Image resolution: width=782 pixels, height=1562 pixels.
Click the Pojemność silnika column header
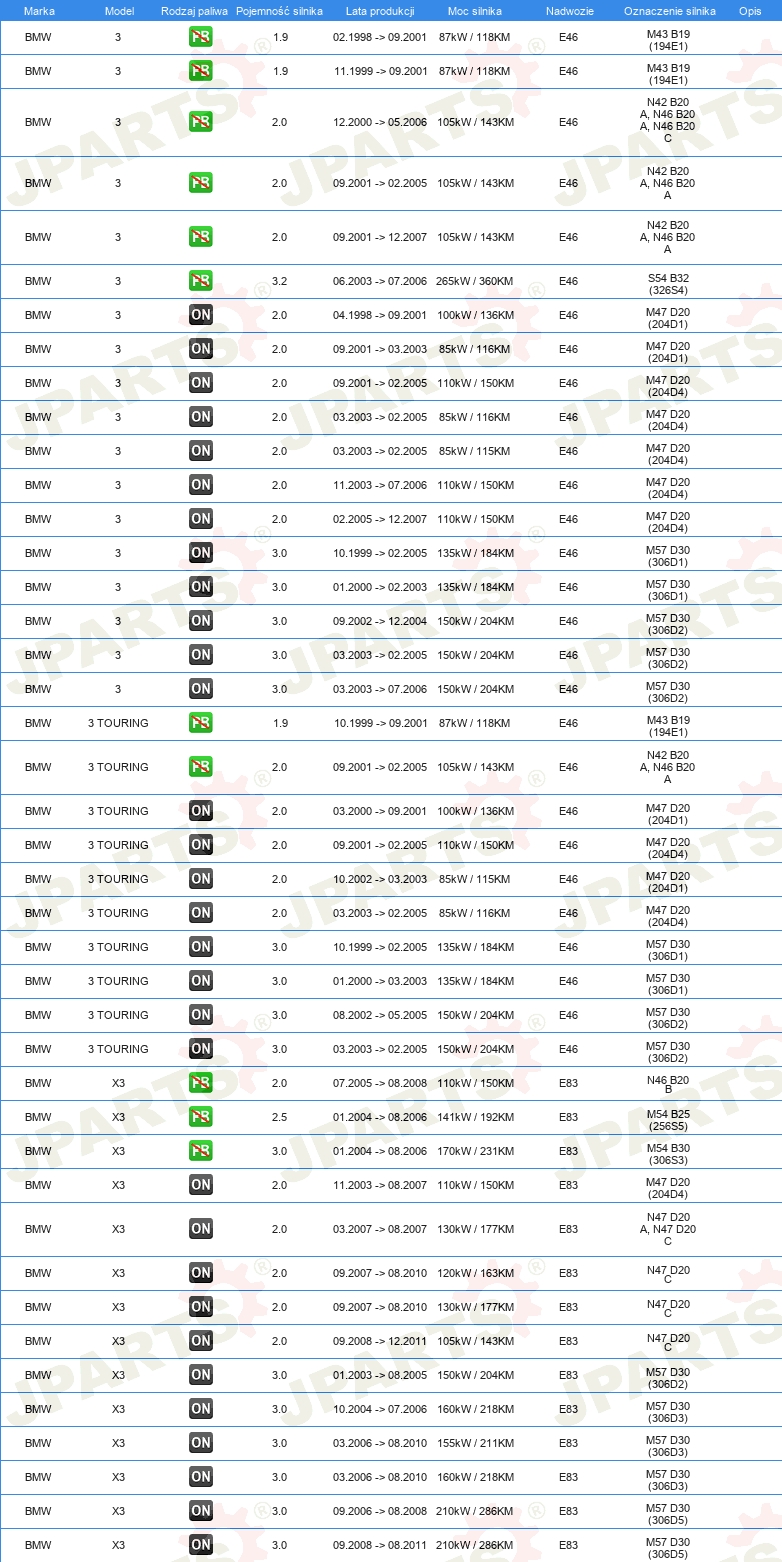[x=279, y=10]
